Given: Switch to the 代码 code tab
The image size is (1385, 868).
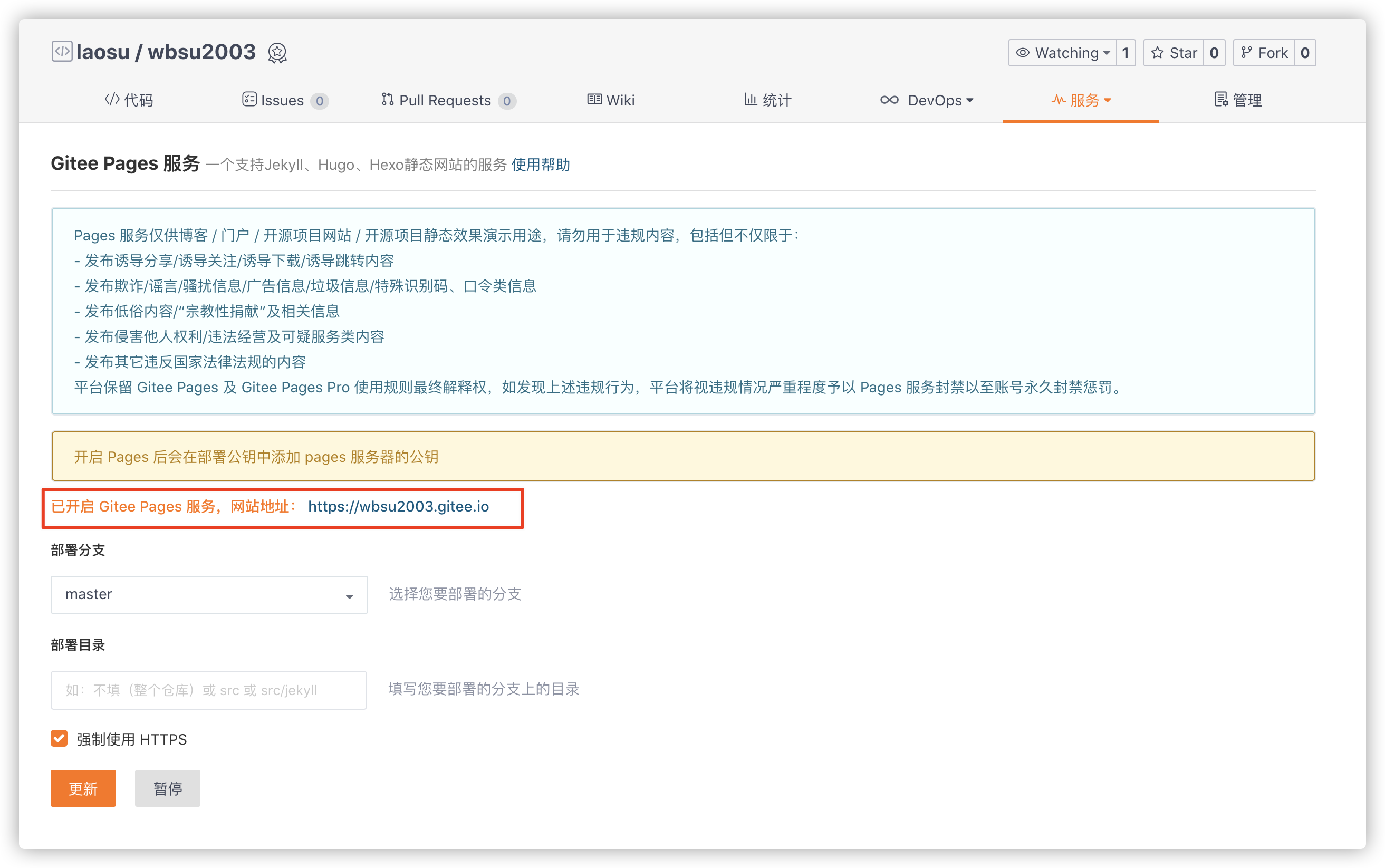Looking at the screenshot, I should point(129,101).
